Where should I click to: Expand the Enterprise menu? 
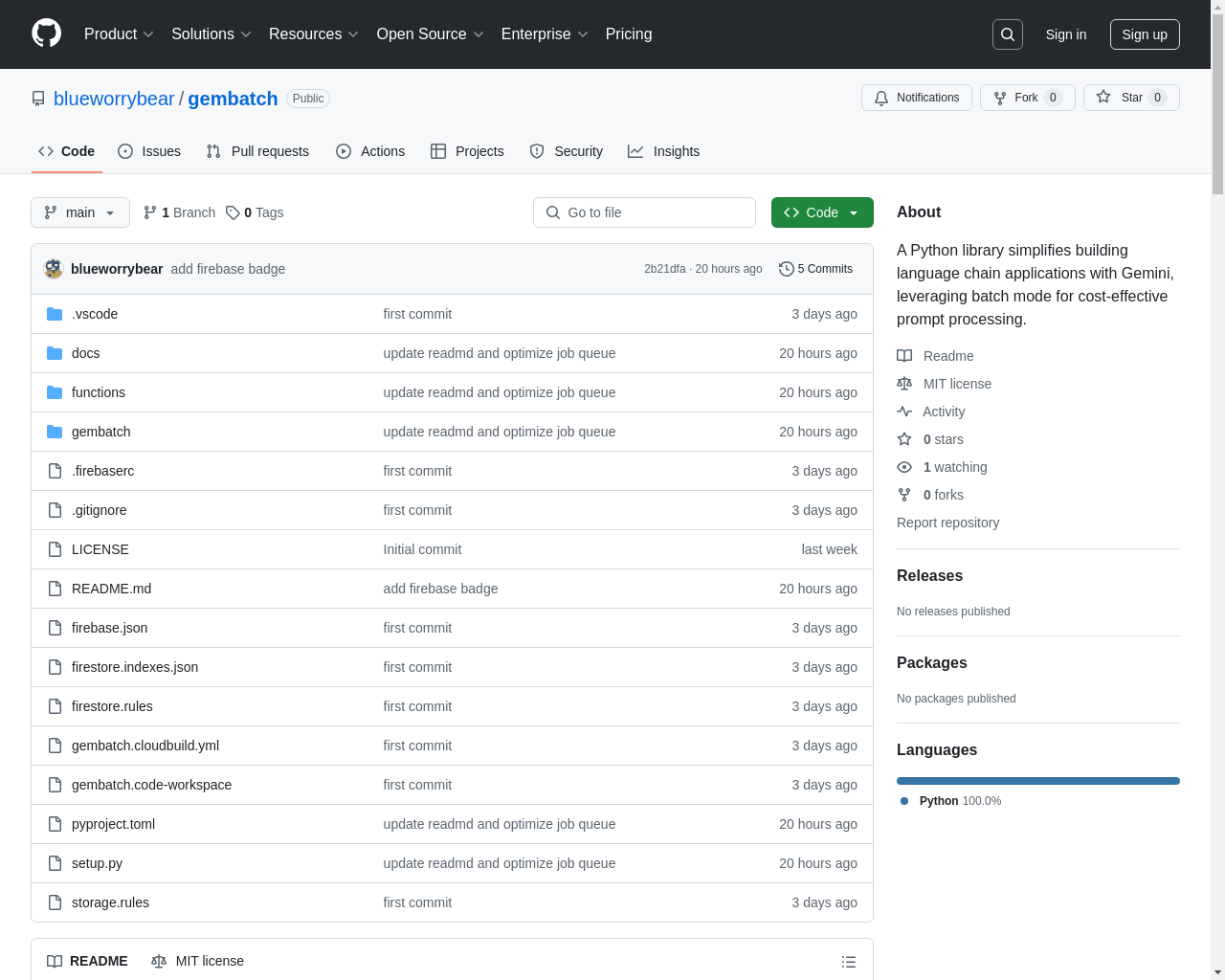[x=545, y=34]
